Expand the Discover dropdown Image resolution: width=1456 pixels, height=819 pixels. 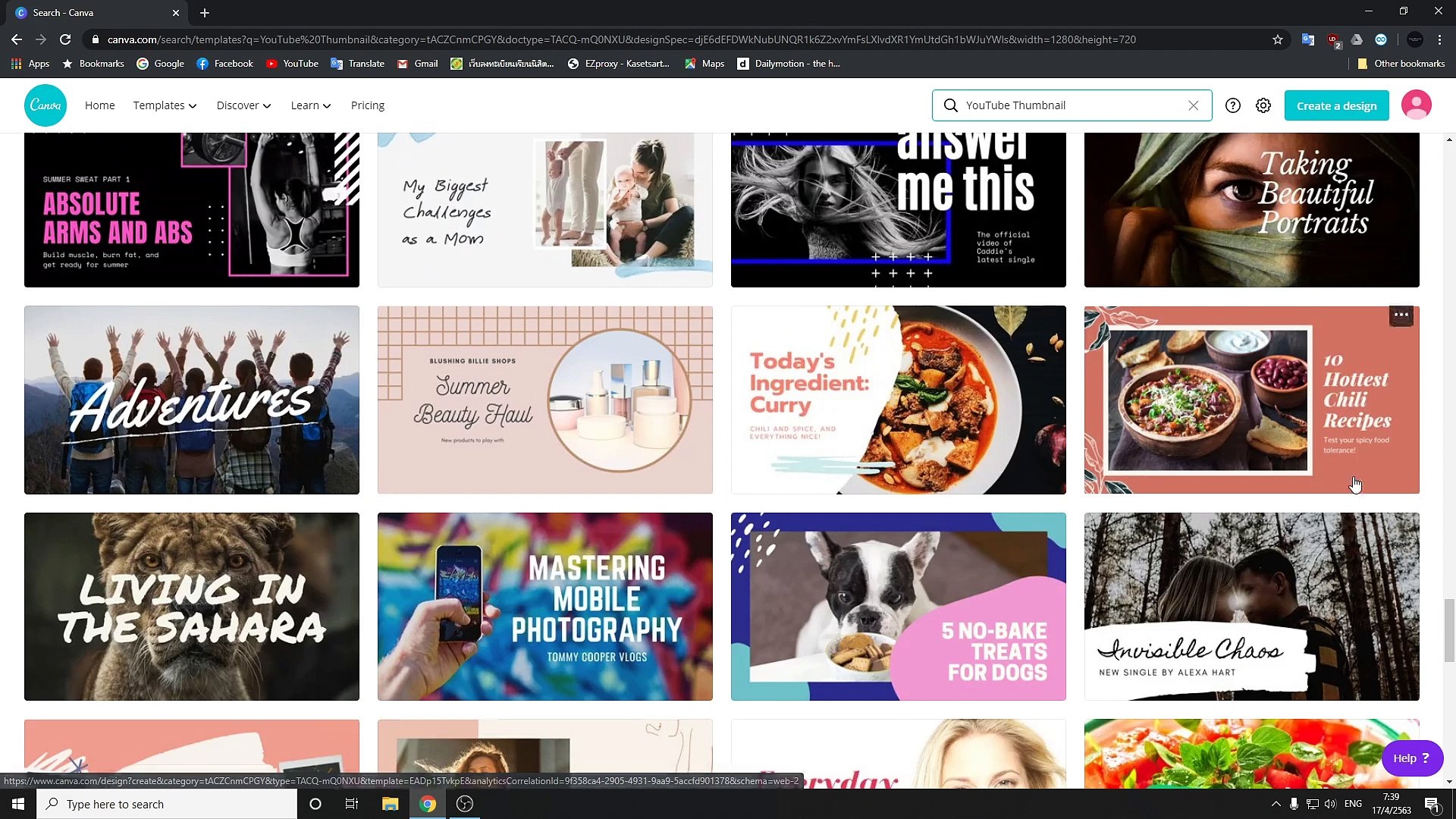(x=243, y=105)
